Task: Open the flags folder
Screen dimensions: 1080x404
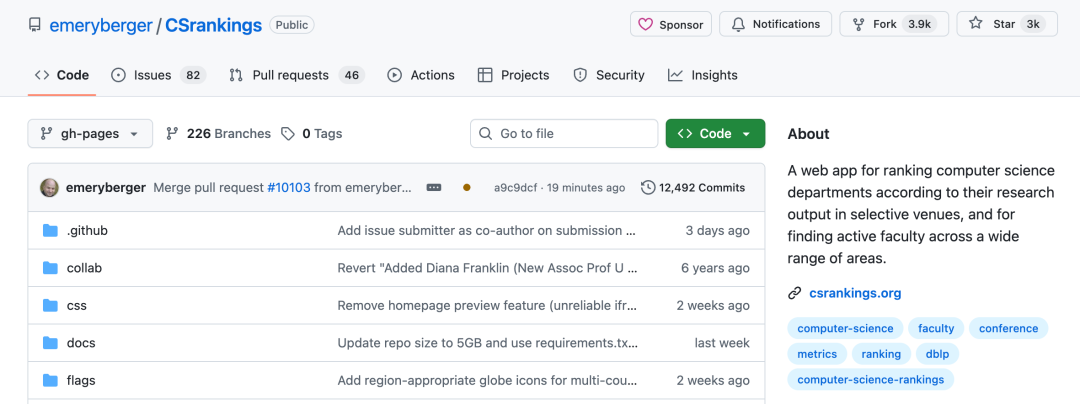Action: point(81,380)
